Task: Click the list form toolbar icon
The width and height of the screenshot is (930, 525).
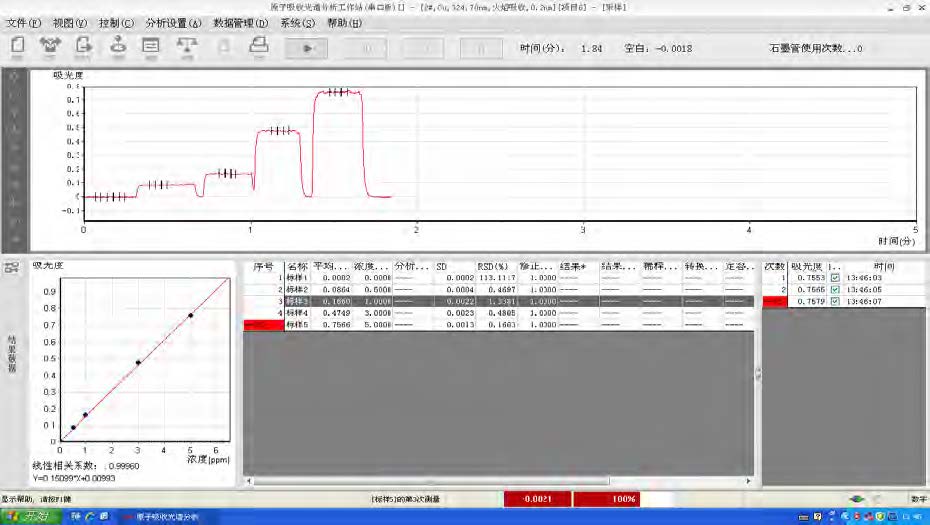Action: (x=152, y=45)
